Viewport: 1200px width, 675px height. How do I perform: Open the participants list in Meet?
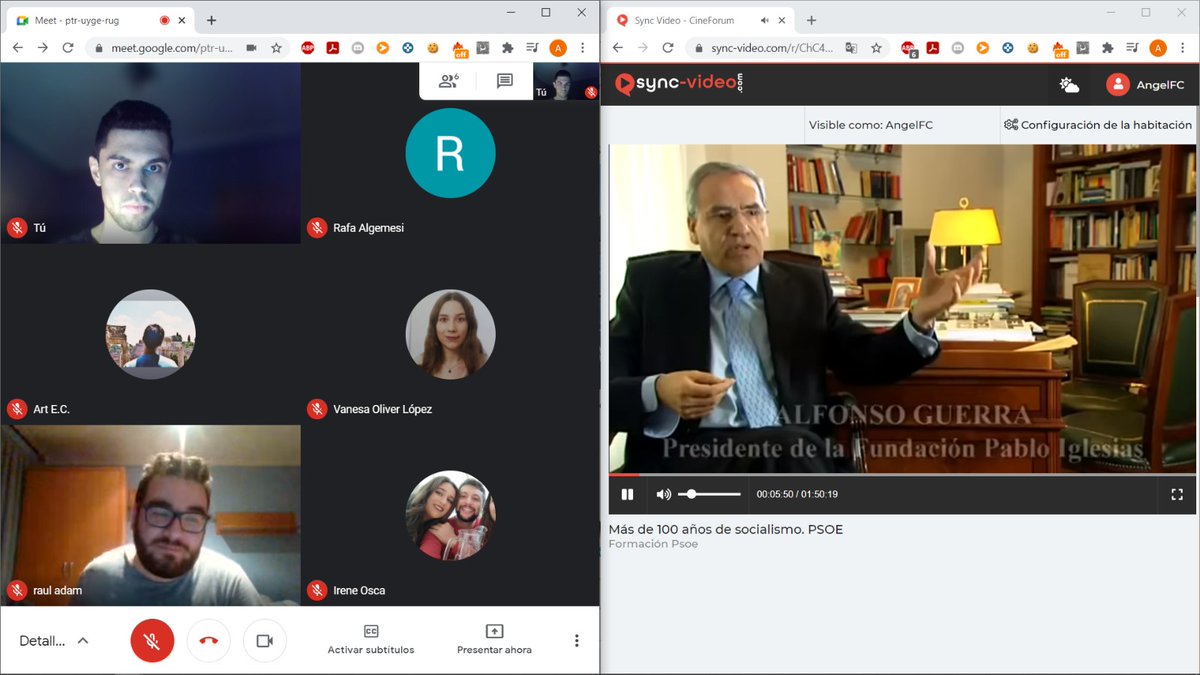pyautogui.click(x=449, y=81)
